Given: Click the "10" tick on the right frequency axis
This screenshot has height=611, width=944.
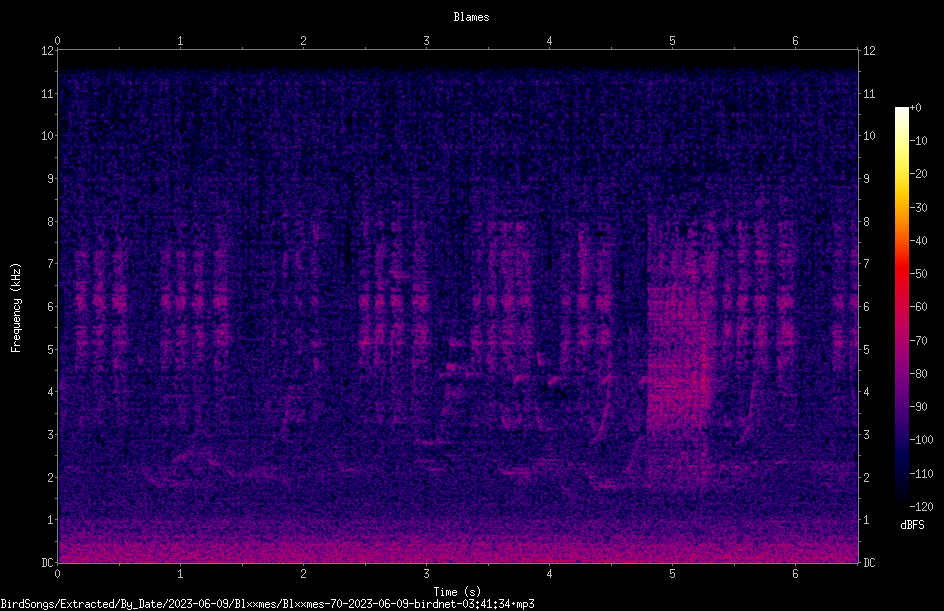Looking at the screenshot, I should pyautogui.click(x=869, y=136).
